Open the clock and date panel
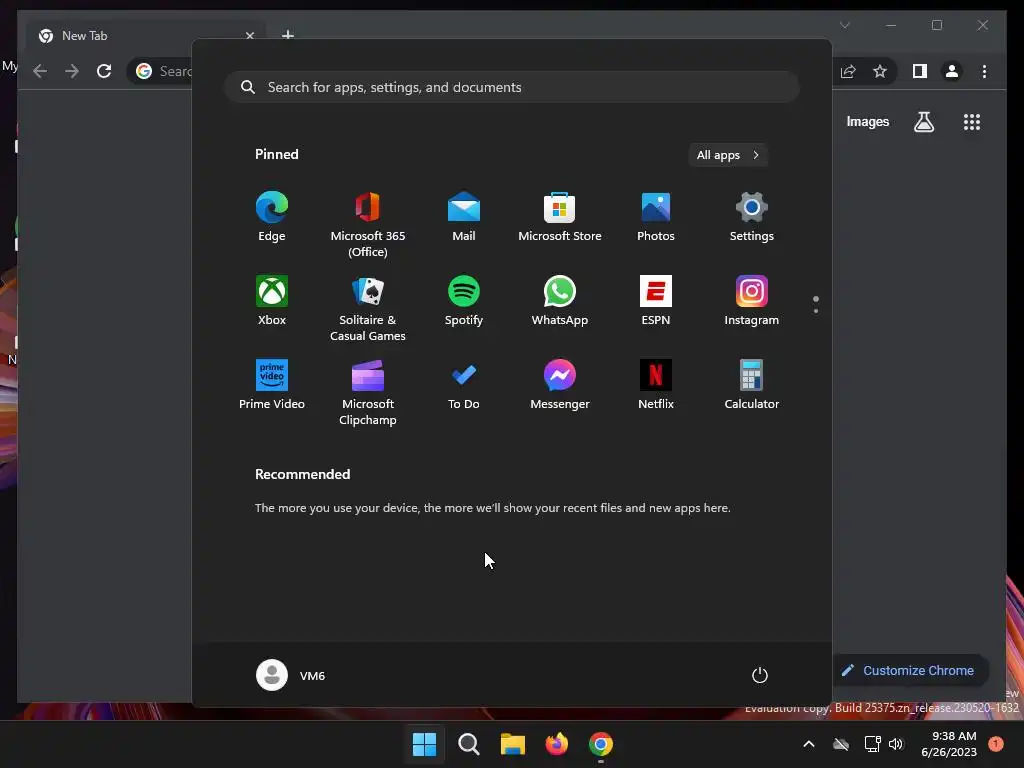 tap(949, 744)
